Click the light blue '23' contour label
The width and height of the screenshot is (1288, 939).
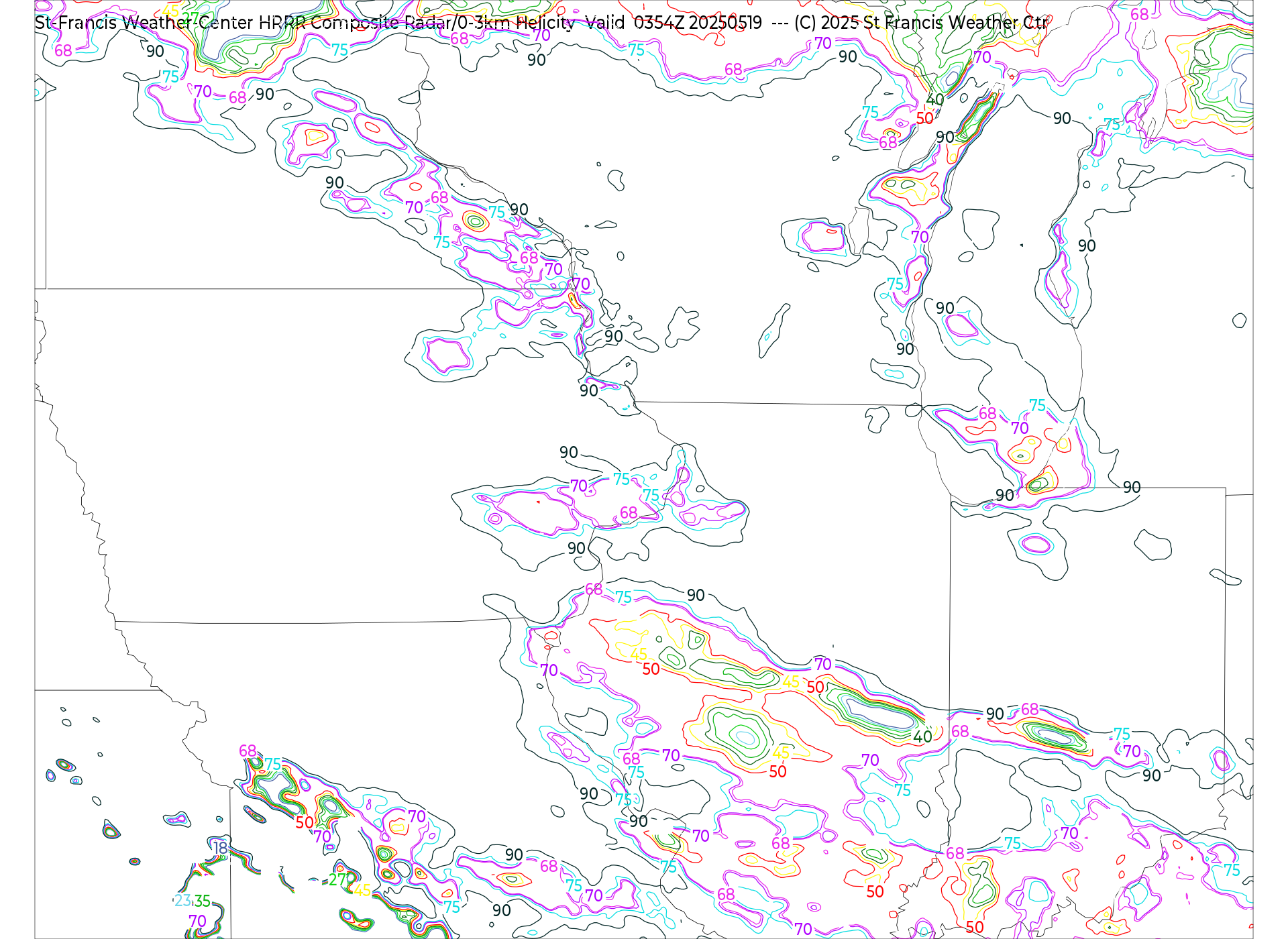point(182,901)
